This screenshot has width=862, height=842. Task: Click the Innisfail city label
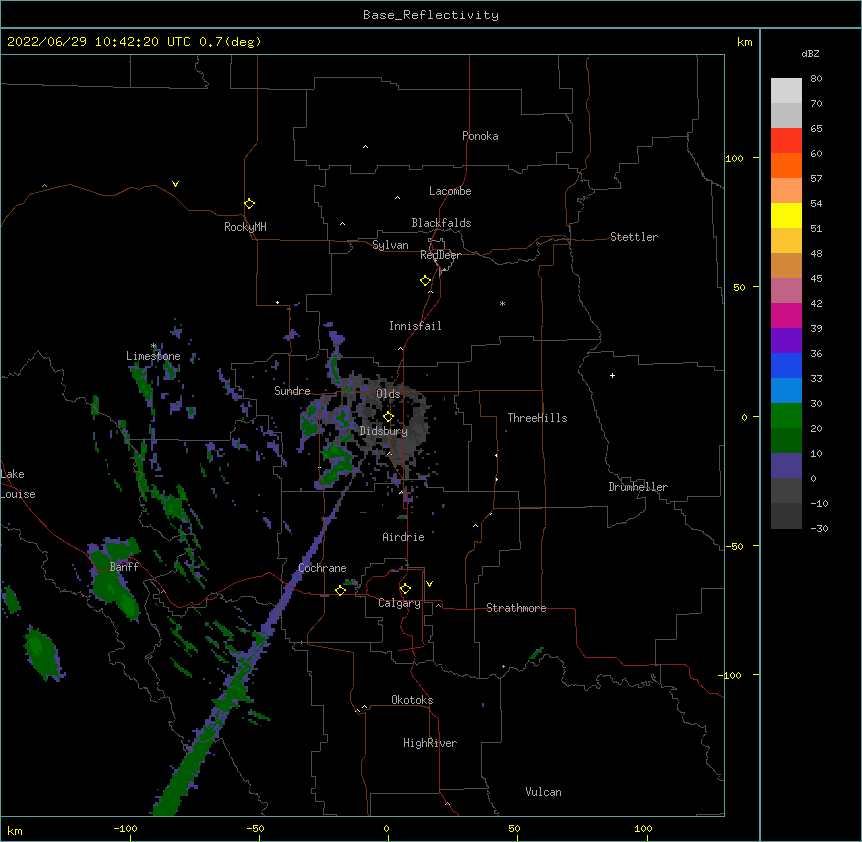point(415,326)
